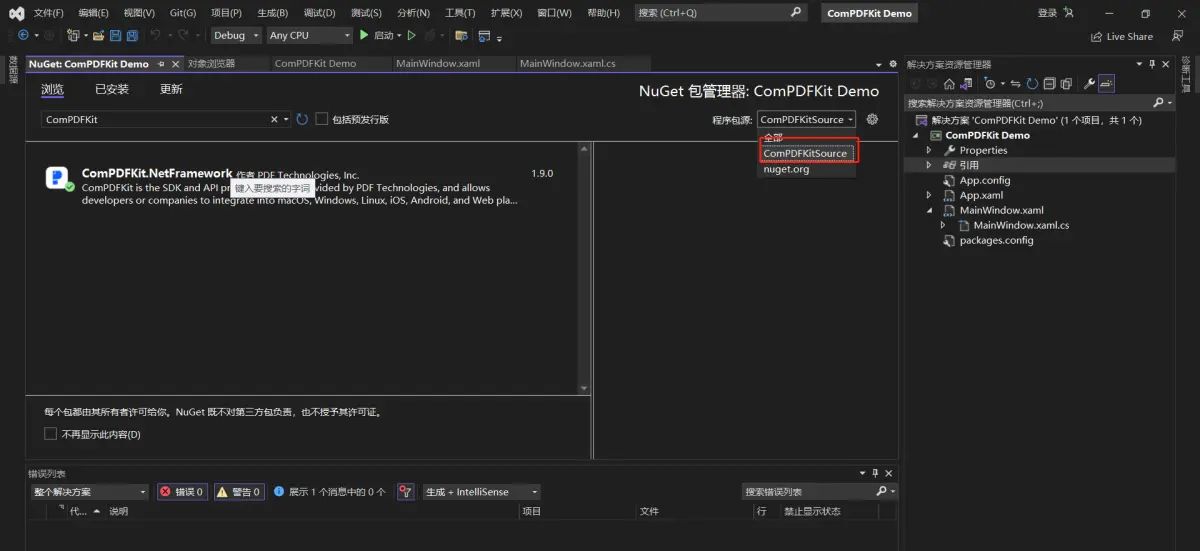
Task: Open the 程序包源 ComPDFKitSource dropdown
Action: (807, 119)
